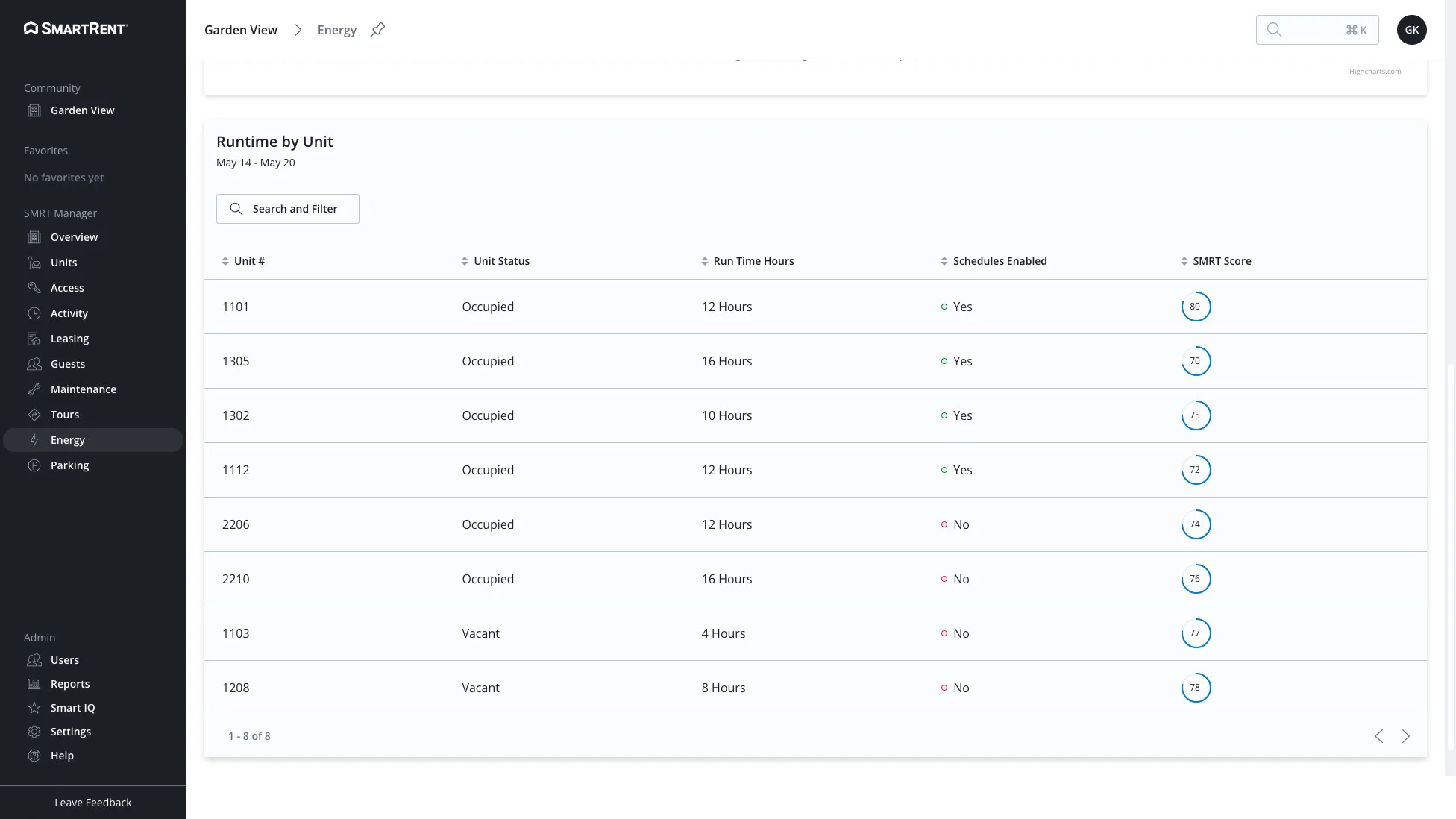This screenshot has height=819, width=1456.
Task: Open the Overview menu item
Action: tap(93, 237)
